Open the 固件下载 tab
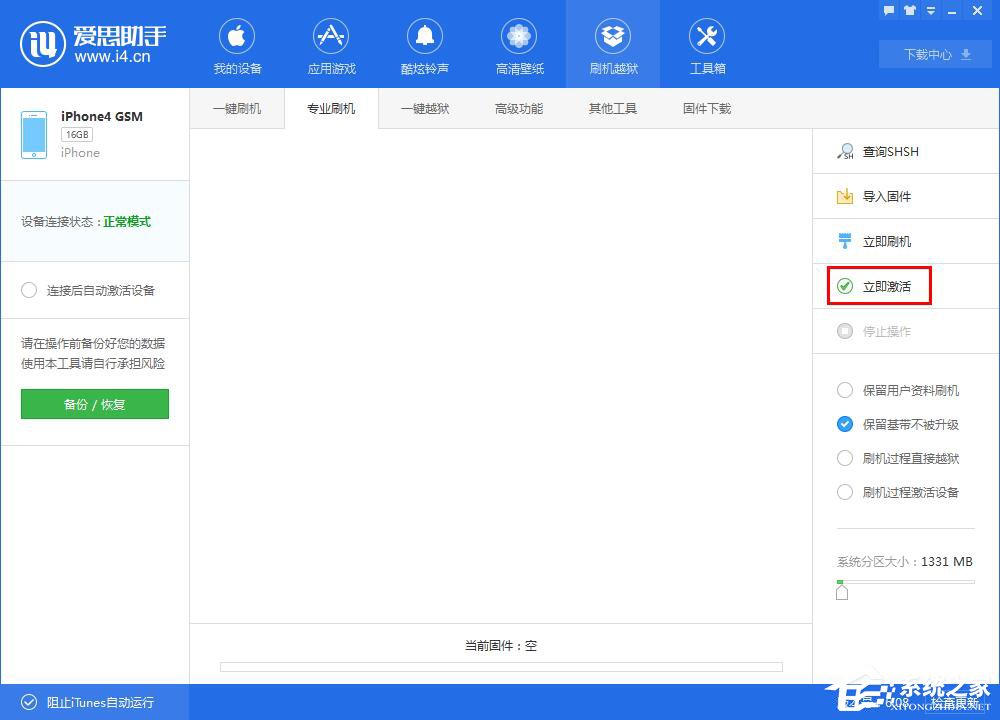1000x720 pixels. click(x=706, y=108)
